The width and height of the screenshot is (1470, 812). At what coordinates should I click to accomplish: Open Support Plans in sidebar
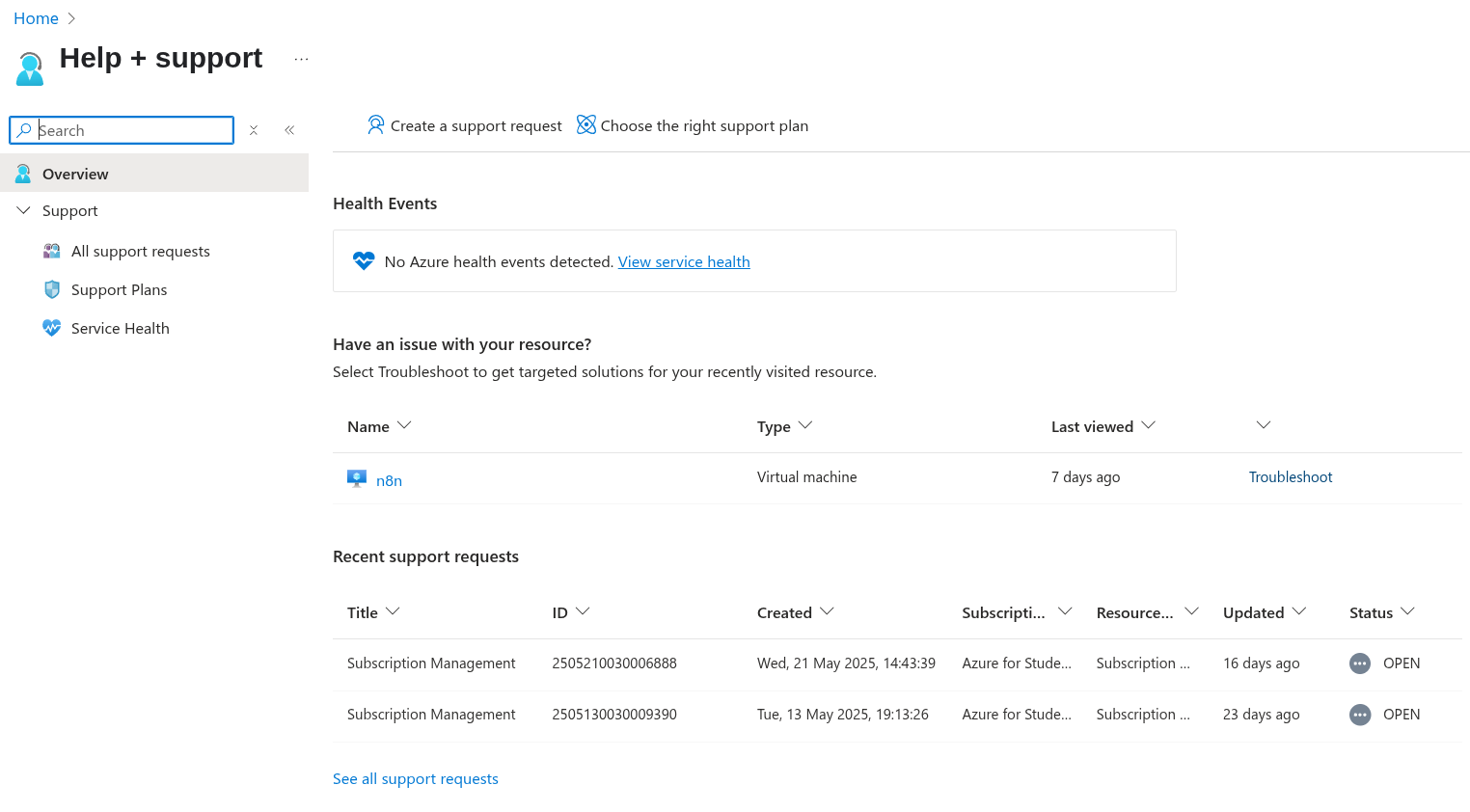pyautogui.click(x=120, y=289)
